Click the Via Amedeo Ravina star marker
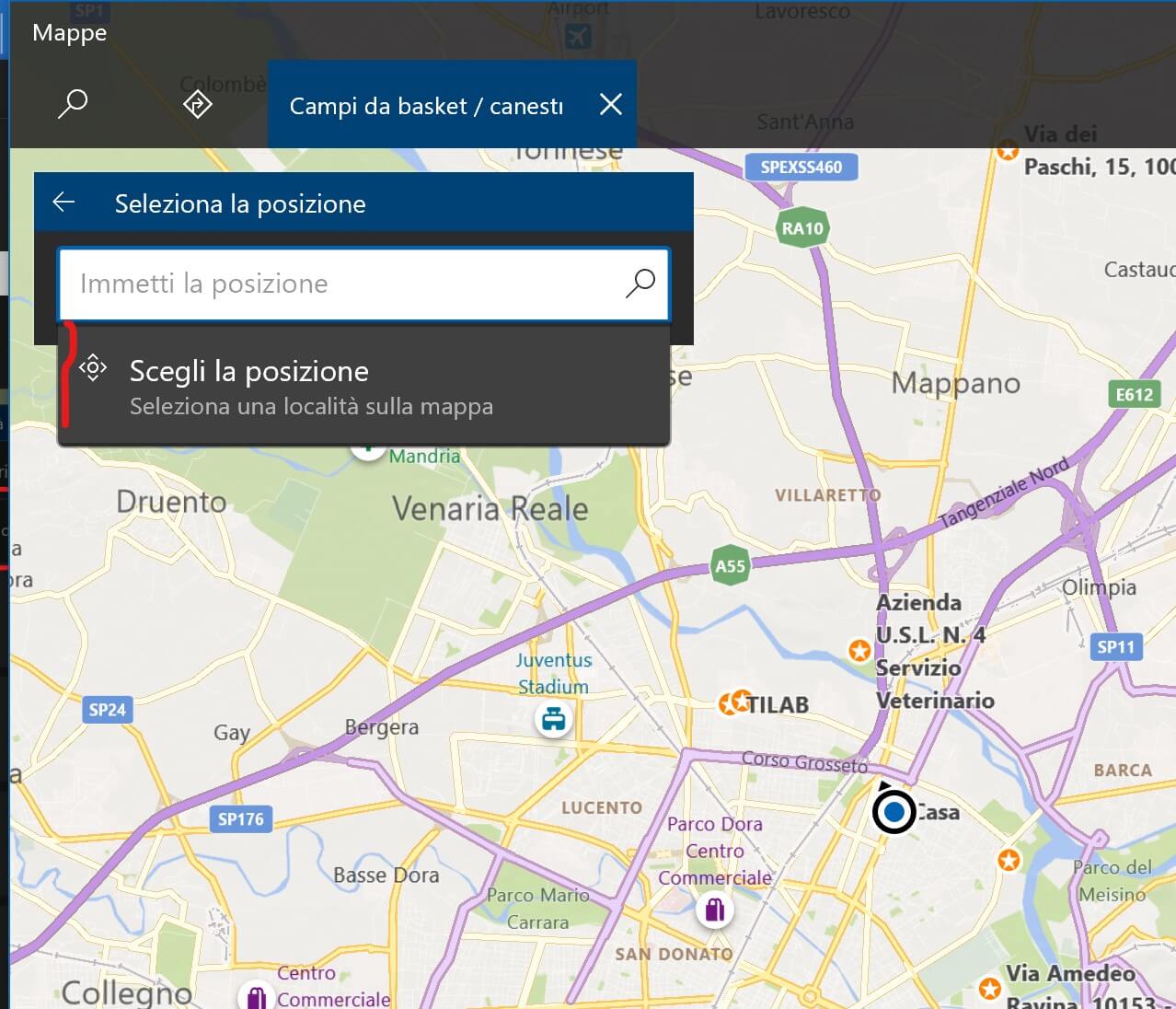This screenshot has width=1176, height=1009. click(990, 989)
